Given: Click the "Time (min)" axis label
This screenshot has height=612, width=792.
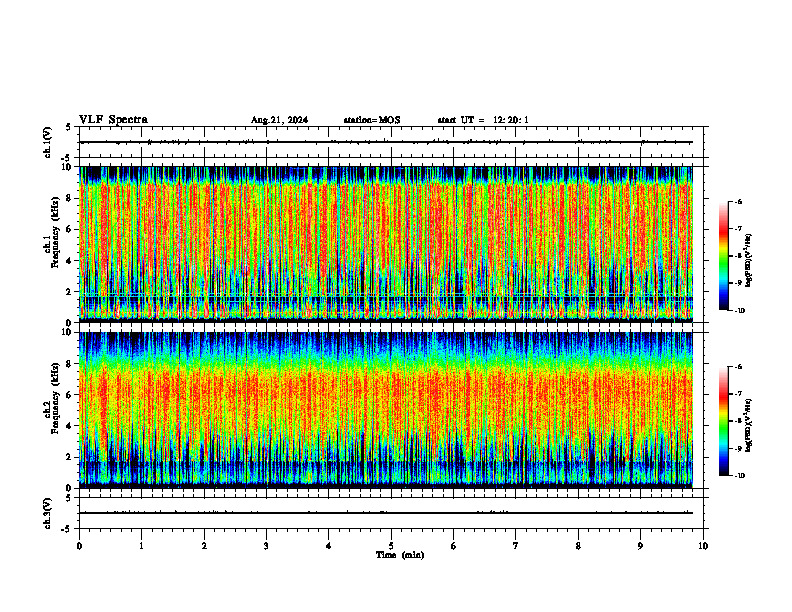Looking at the screenshot, I should coord(400,555).
